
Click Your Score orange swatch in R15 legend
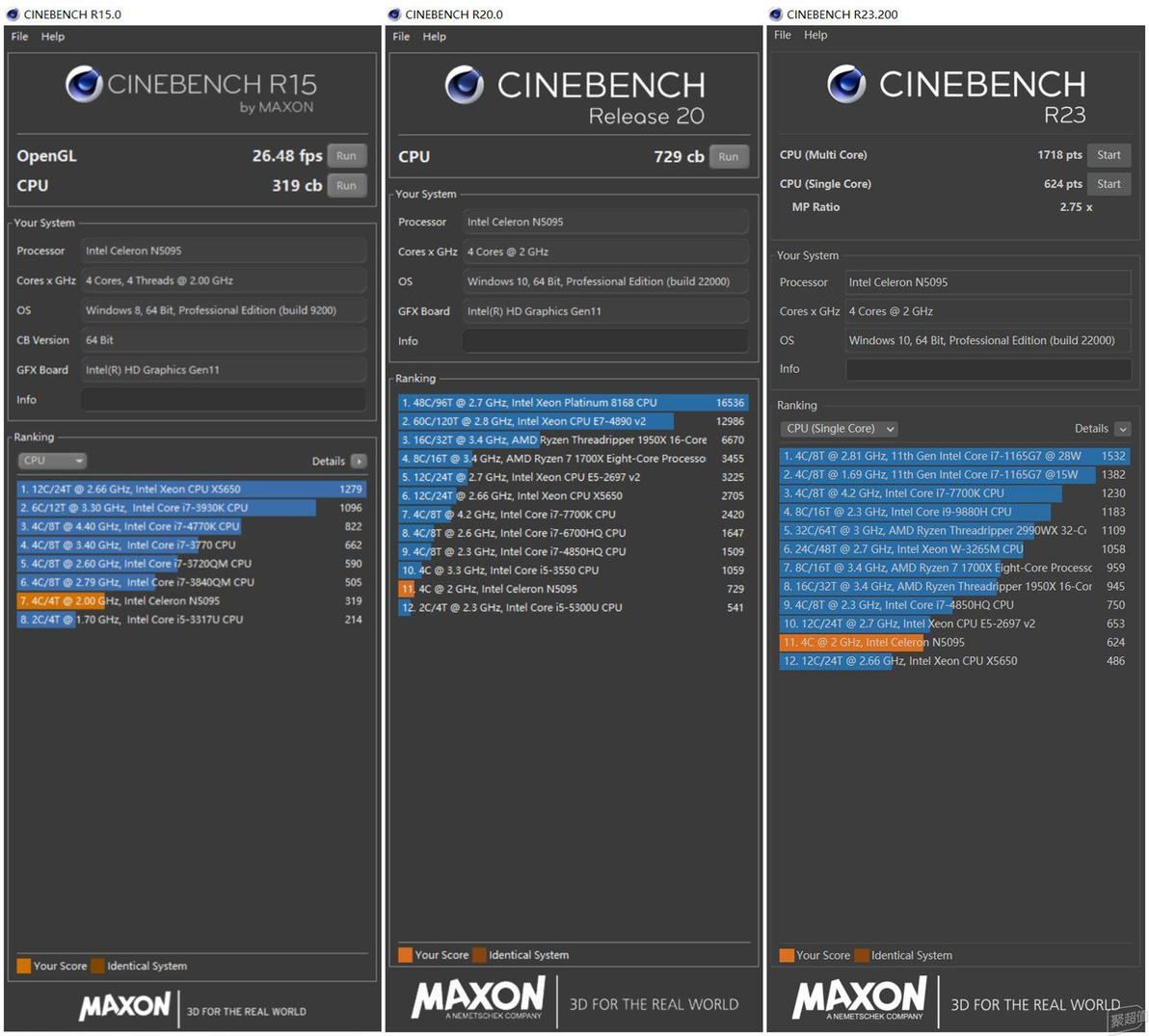(x=23, y=966)
